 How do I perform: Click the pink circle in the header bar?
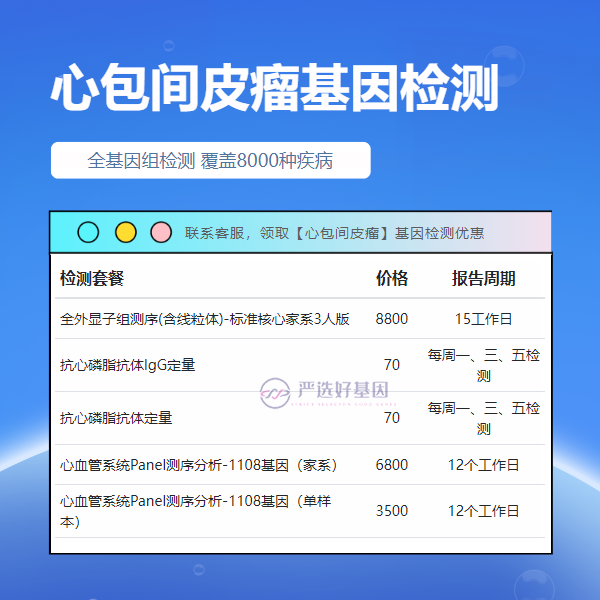[x=161, y=232]
